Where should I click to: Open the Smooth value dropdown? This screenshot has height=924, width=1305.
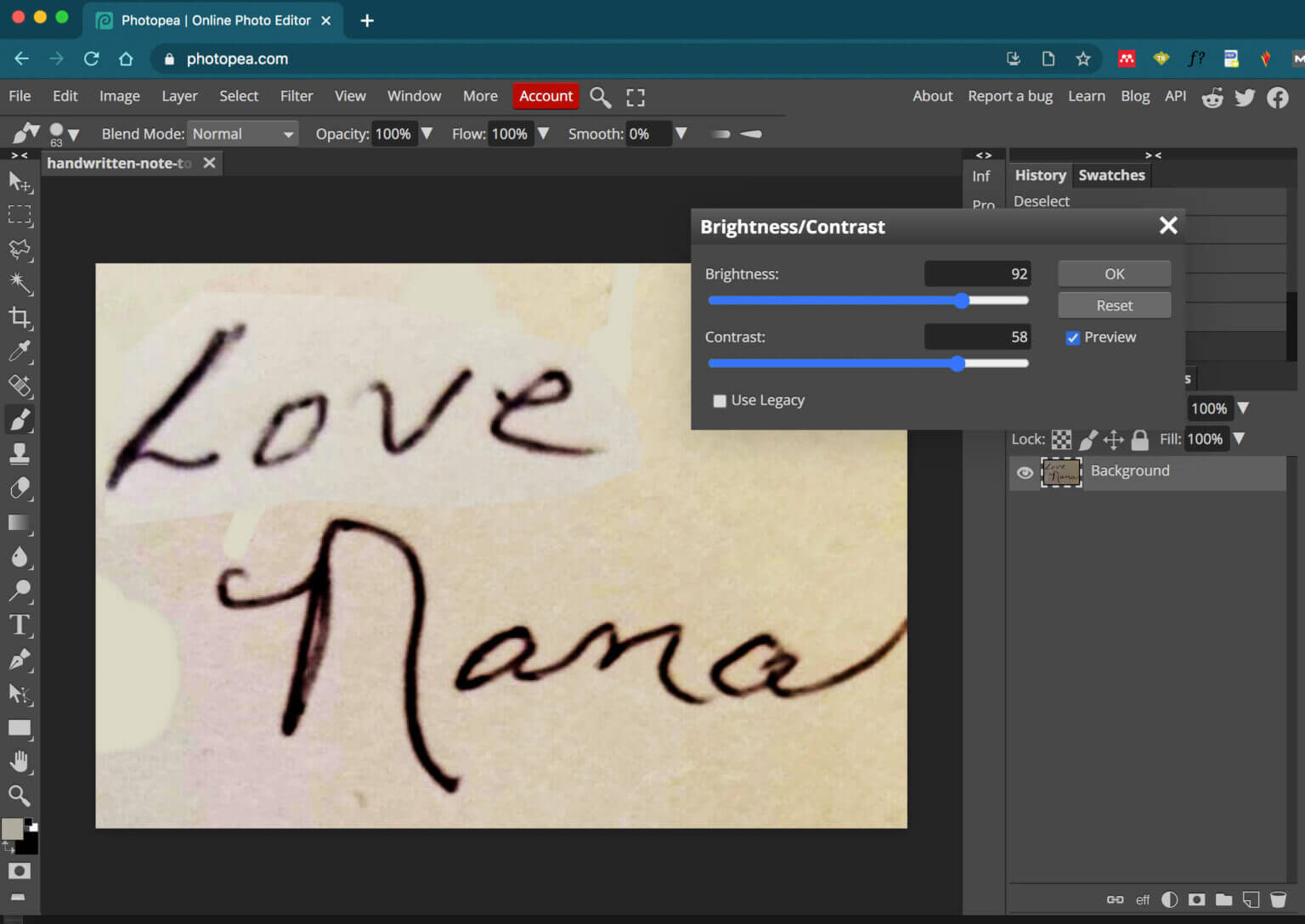(682, 133)
